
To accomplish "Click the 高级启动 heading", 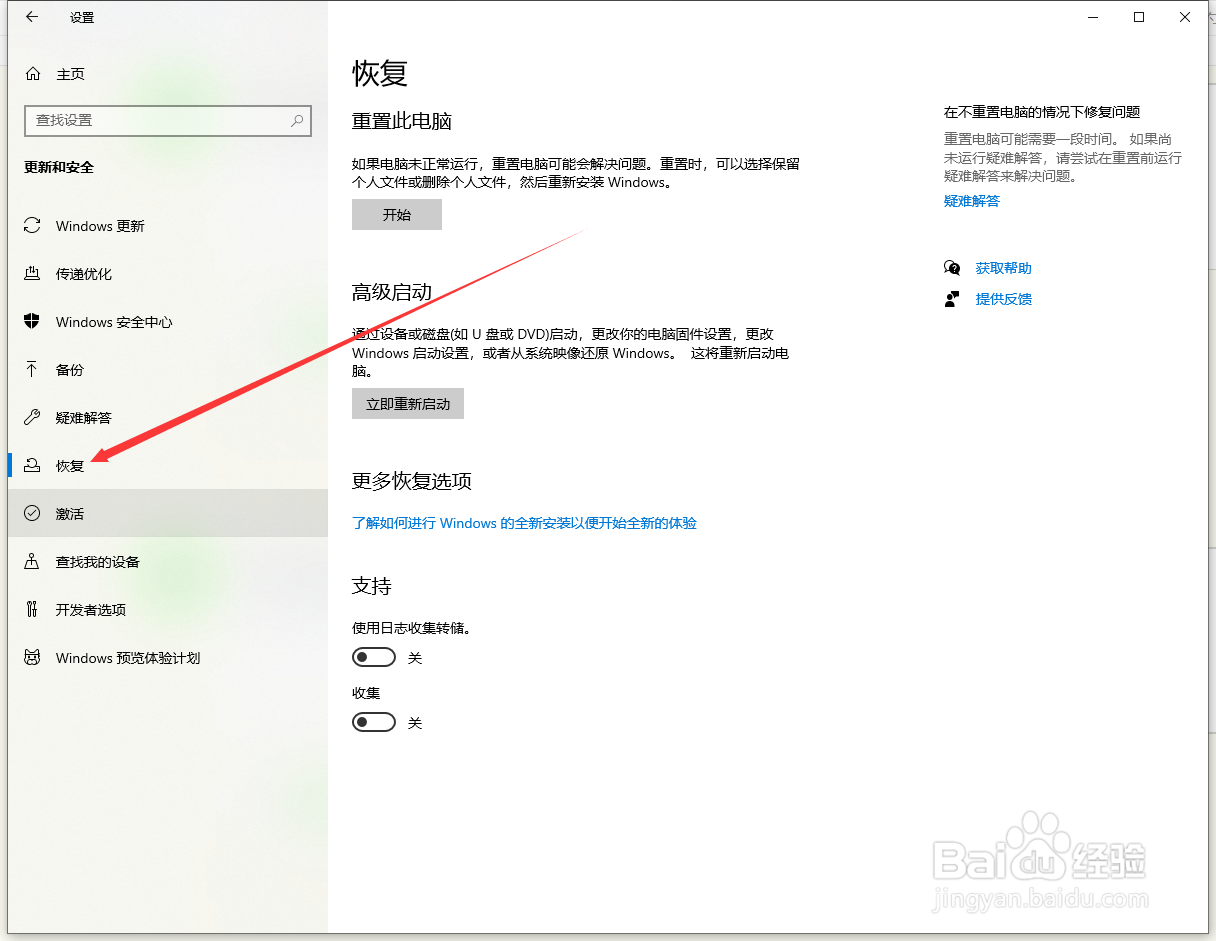I will (x=392, y=292).
